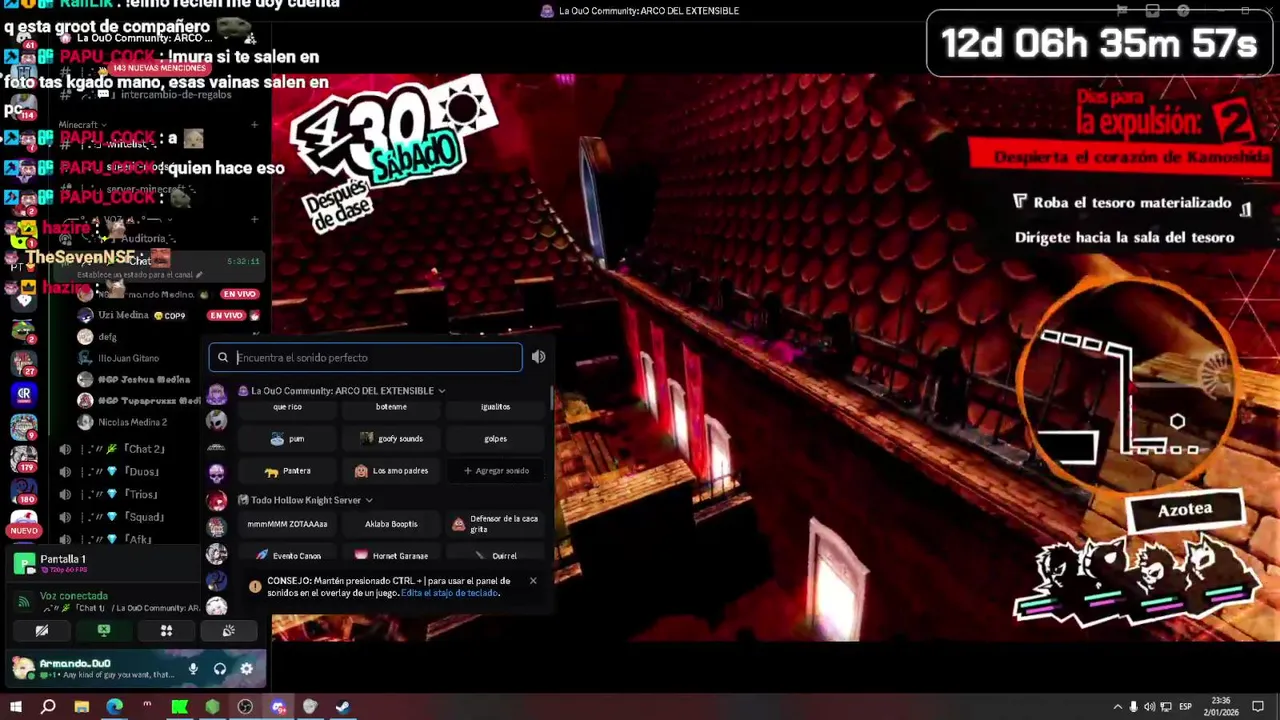Collapse La OuO Community sound section
The image size is (1280, 720).
point(441,391)
